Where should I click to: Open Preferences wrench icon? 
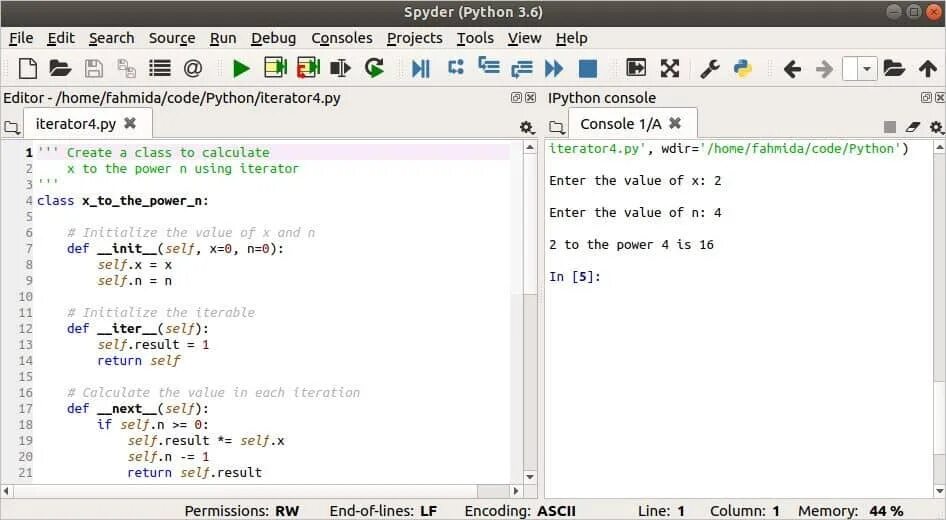pos(710,69)
